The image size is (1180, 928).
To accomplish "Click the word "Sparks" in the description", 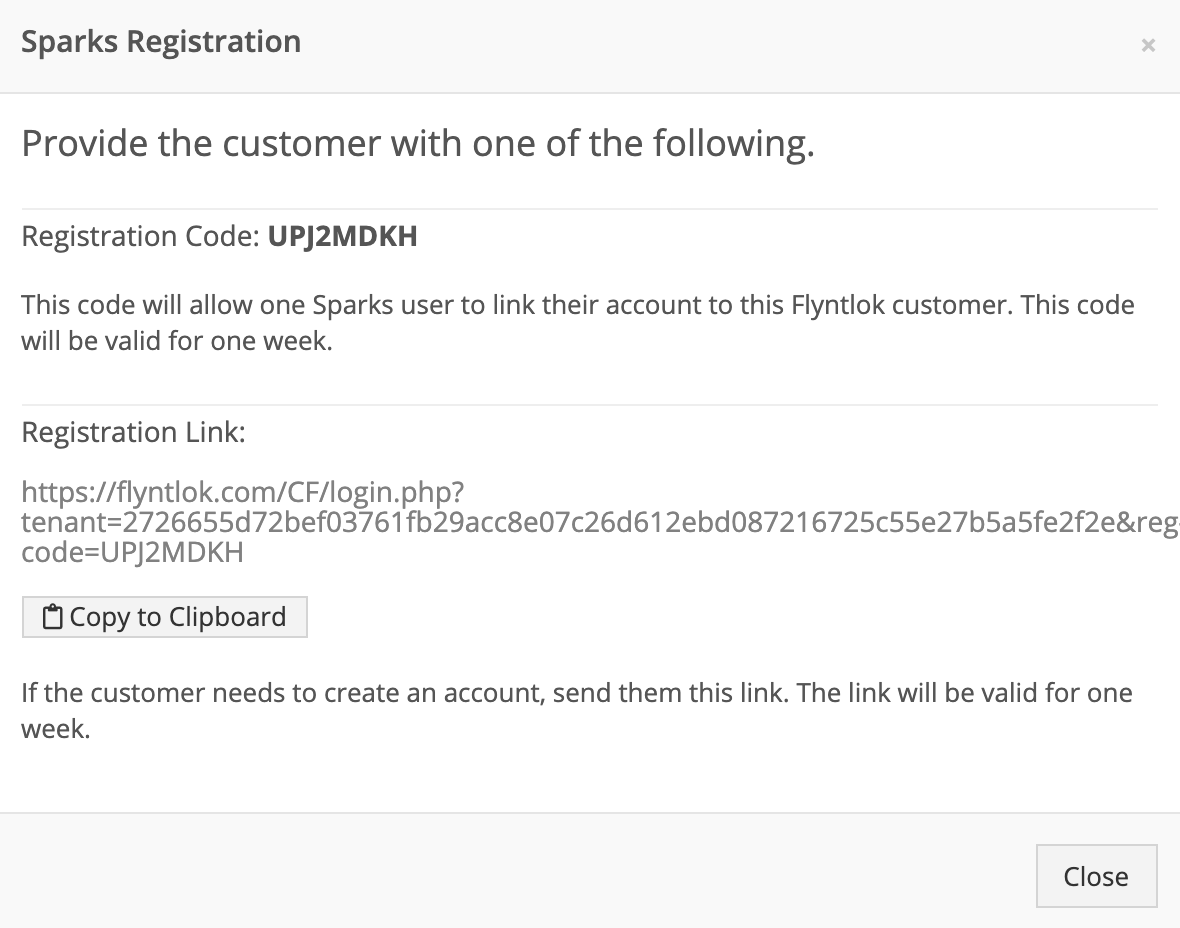I will coord(352,306).
